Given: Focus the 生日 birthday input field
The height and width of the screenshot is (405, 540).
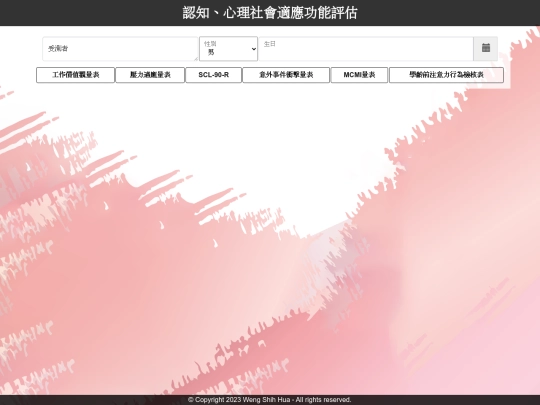Looking at the screenshot, I should coord(366,49).
